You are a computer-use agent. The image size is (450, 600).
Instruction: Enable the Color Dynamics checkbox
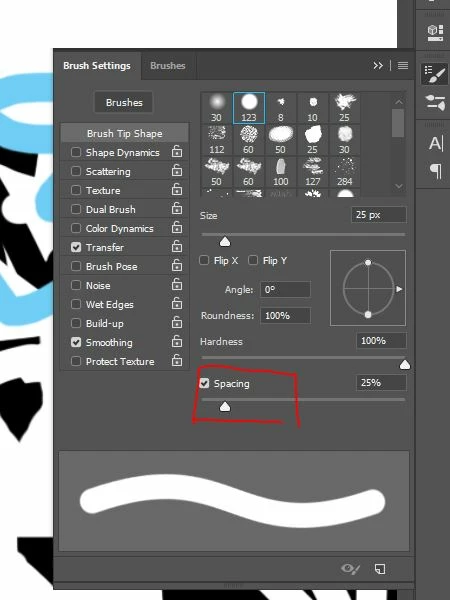coord(76,228)
